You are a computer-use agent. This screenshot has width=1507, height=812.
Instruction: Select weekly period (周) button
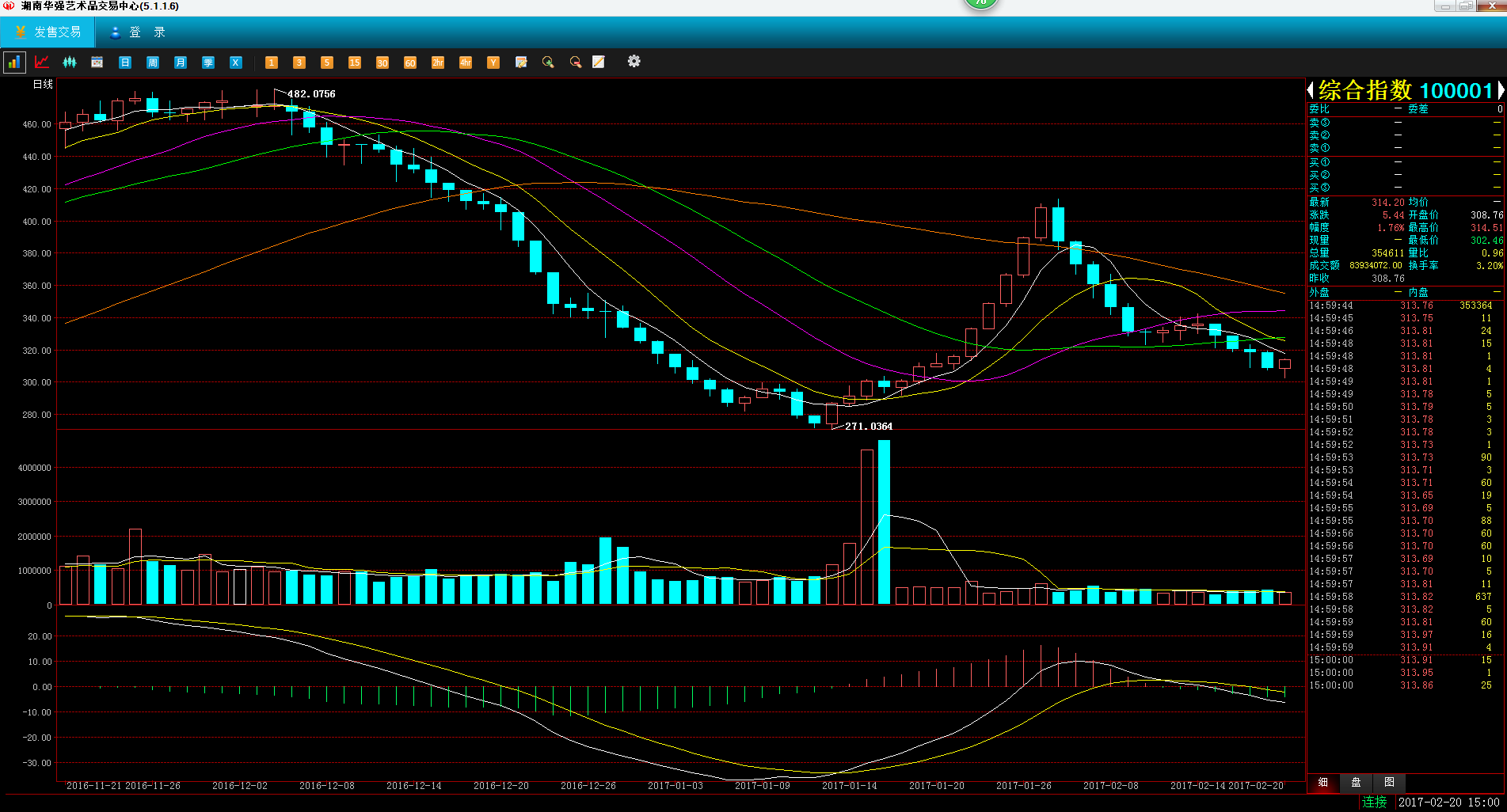coord(153,62)
